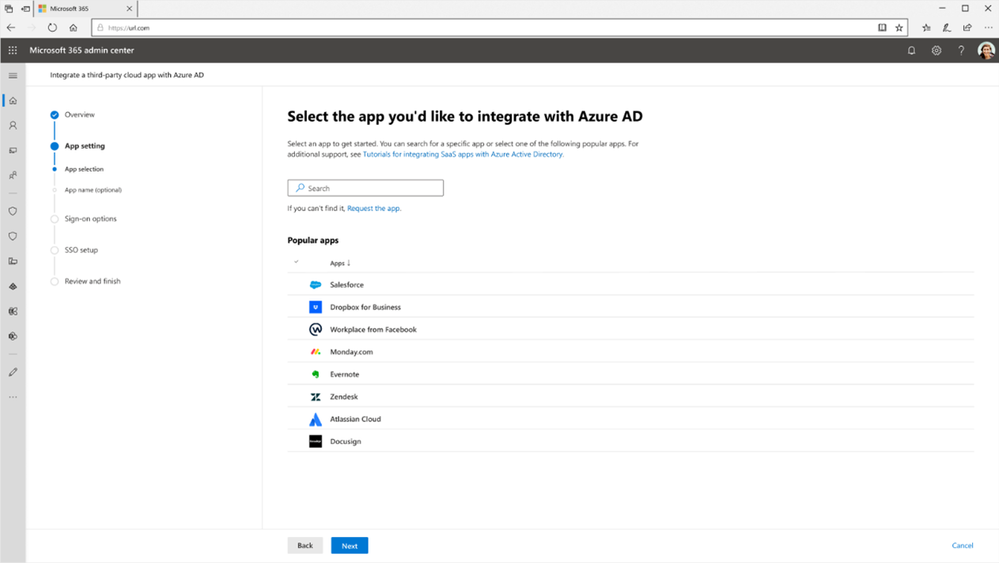
Task: Click the Zendesk logo icon
Action: tap(315, 397)
